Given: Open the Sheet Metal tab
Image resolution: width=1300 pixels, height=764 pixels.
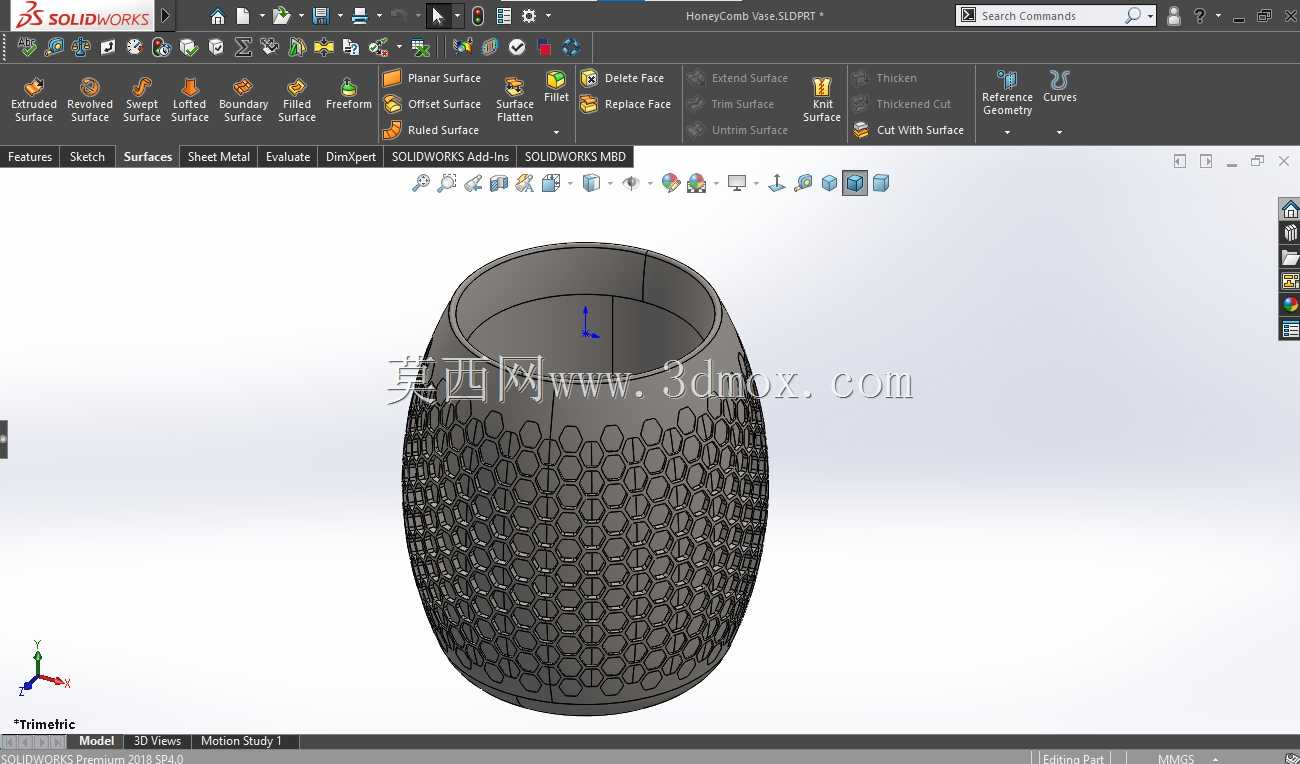Looking at the screenshot, I should point(219,157).
